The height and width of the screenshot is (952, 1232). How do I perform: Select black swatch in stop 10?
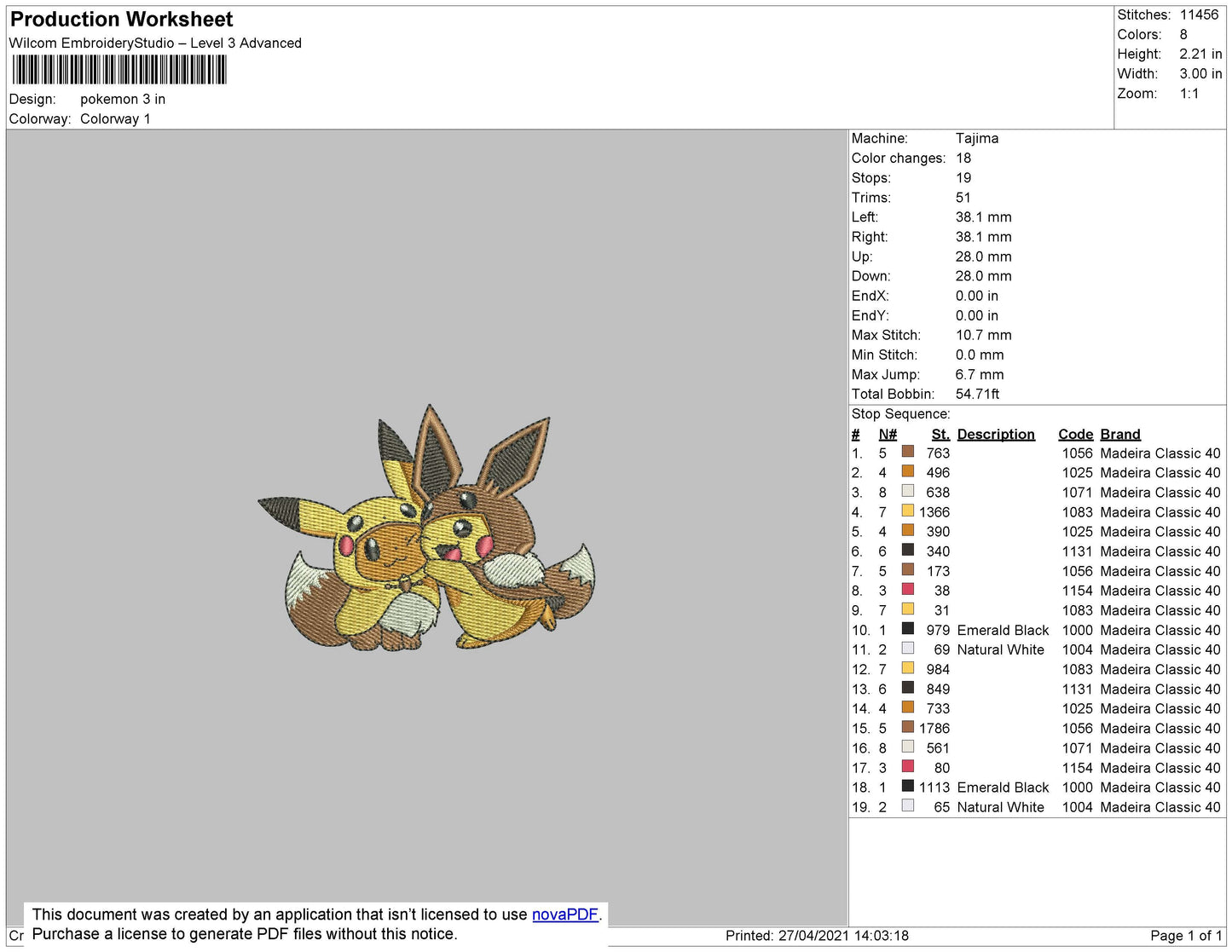pyautogui.click(x=908, y=628)
